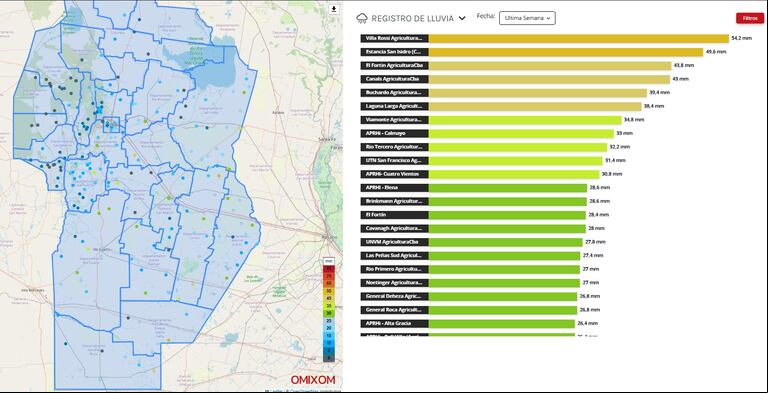The image size is (768, 393).
Task: Click the OMIXOM logo on map
Action: (313, 380)
